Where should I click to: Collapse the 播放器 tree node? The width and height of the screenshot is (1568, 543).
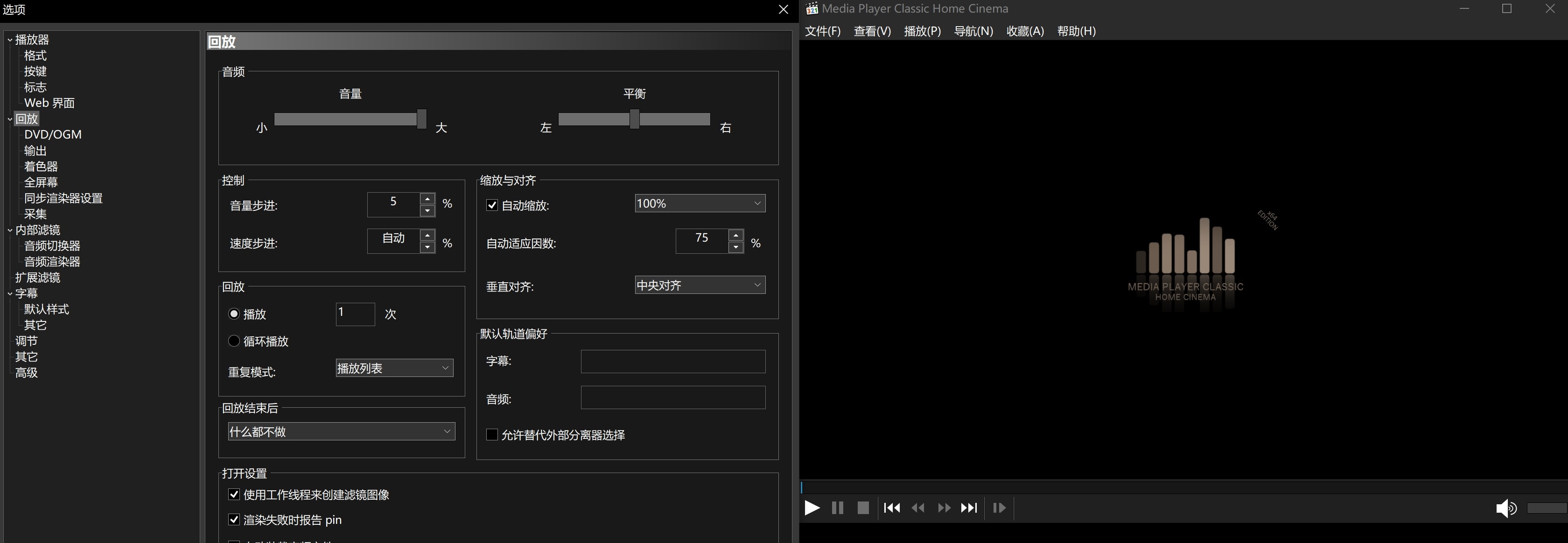coord(10,40)
